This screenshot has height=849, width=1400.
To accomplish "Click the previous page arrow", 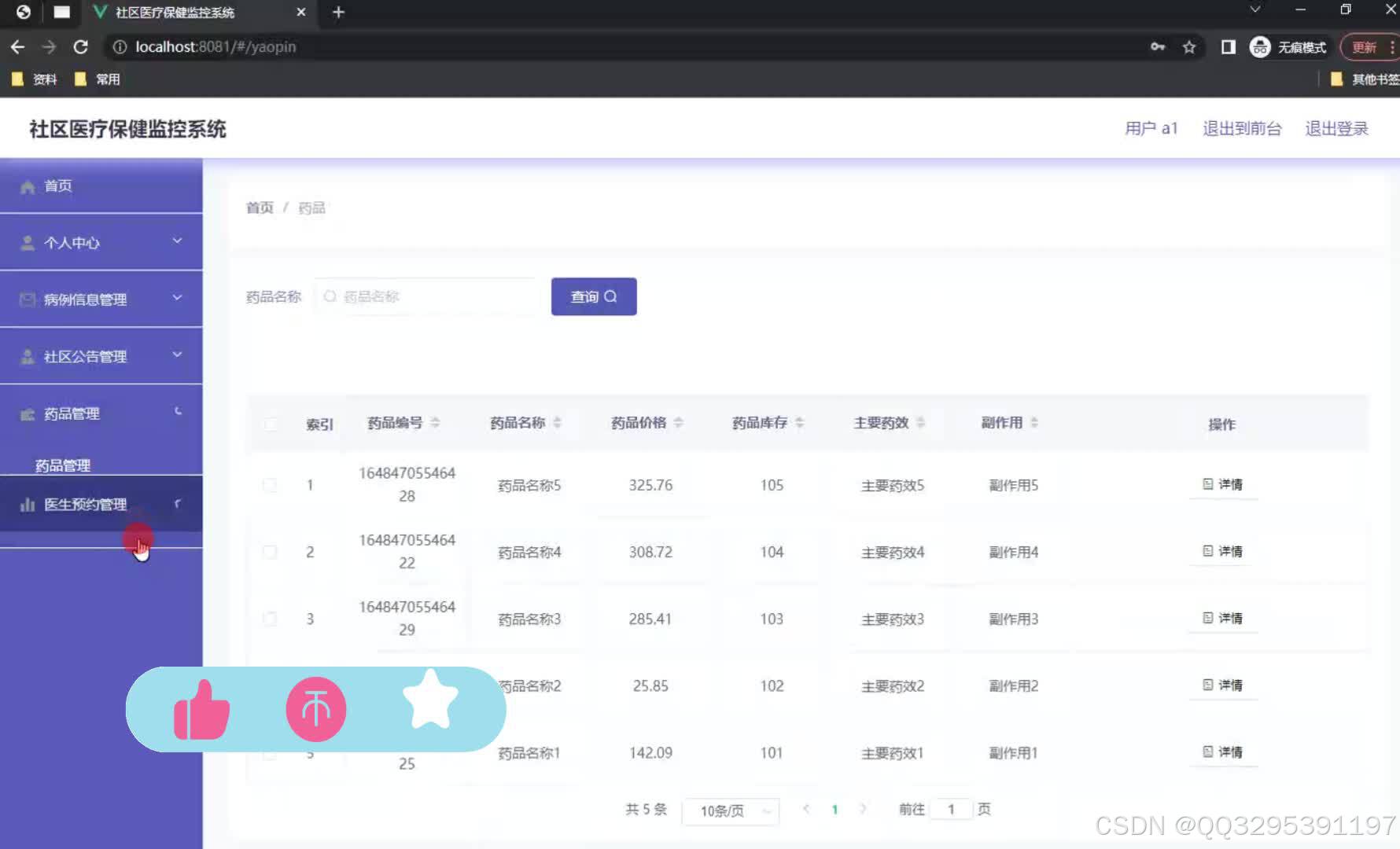I will pos(806,809).
